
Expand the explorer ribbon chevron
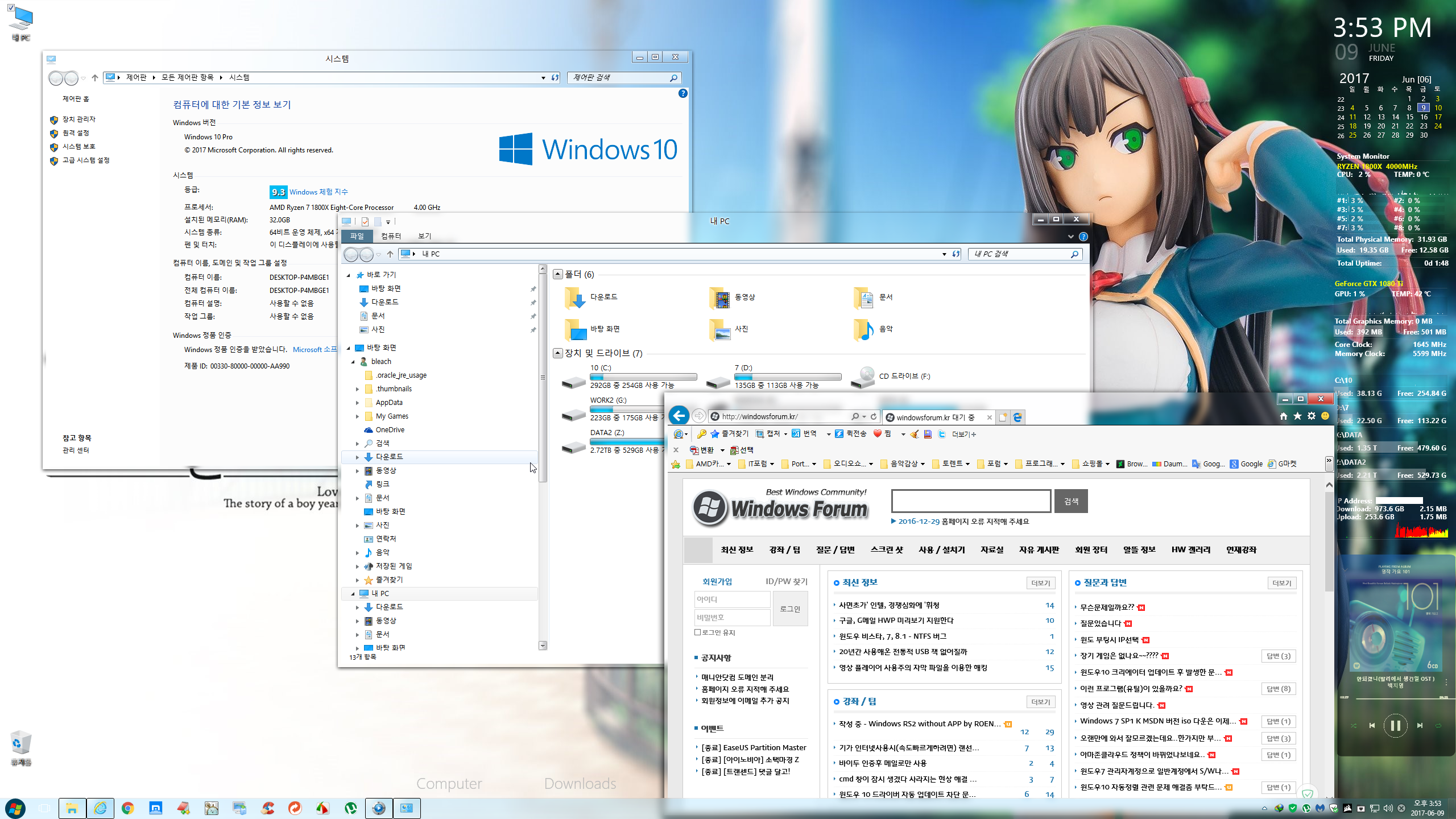coord(1071,237)
